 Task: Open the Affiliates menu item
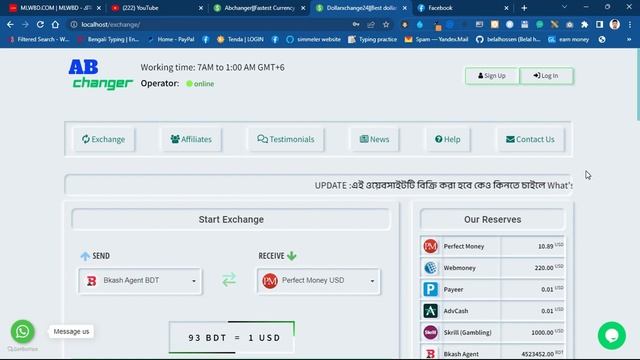pos(191,139)
